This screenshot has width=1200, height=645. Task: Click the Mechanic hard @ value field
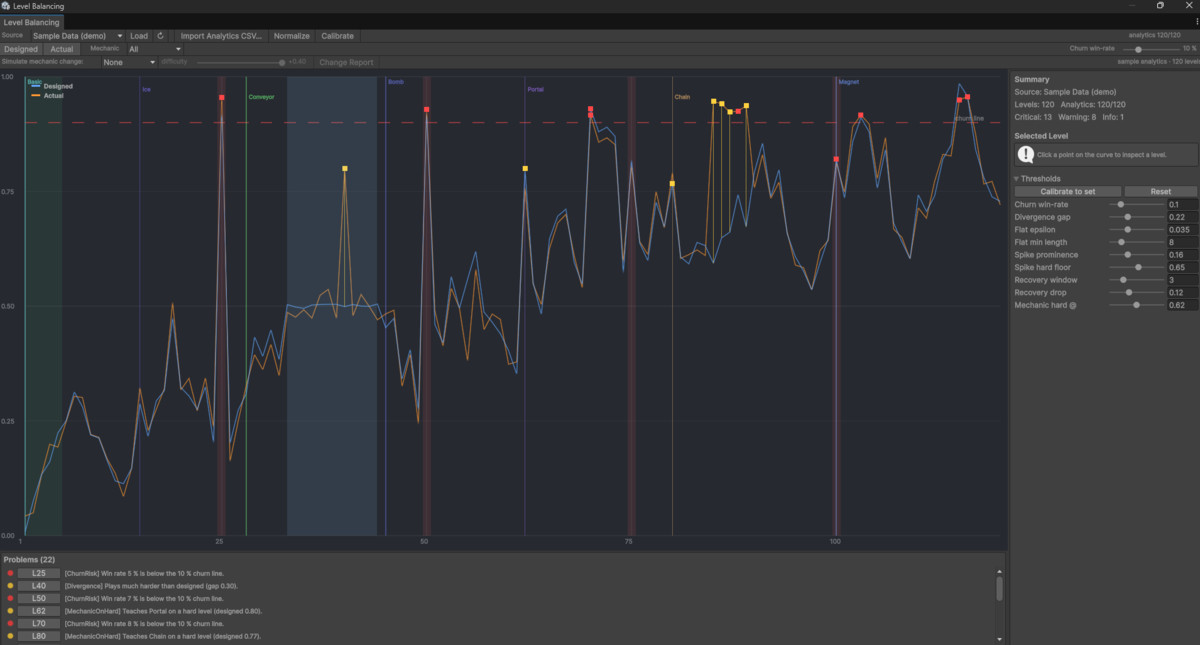click(x=1182, y=305)
